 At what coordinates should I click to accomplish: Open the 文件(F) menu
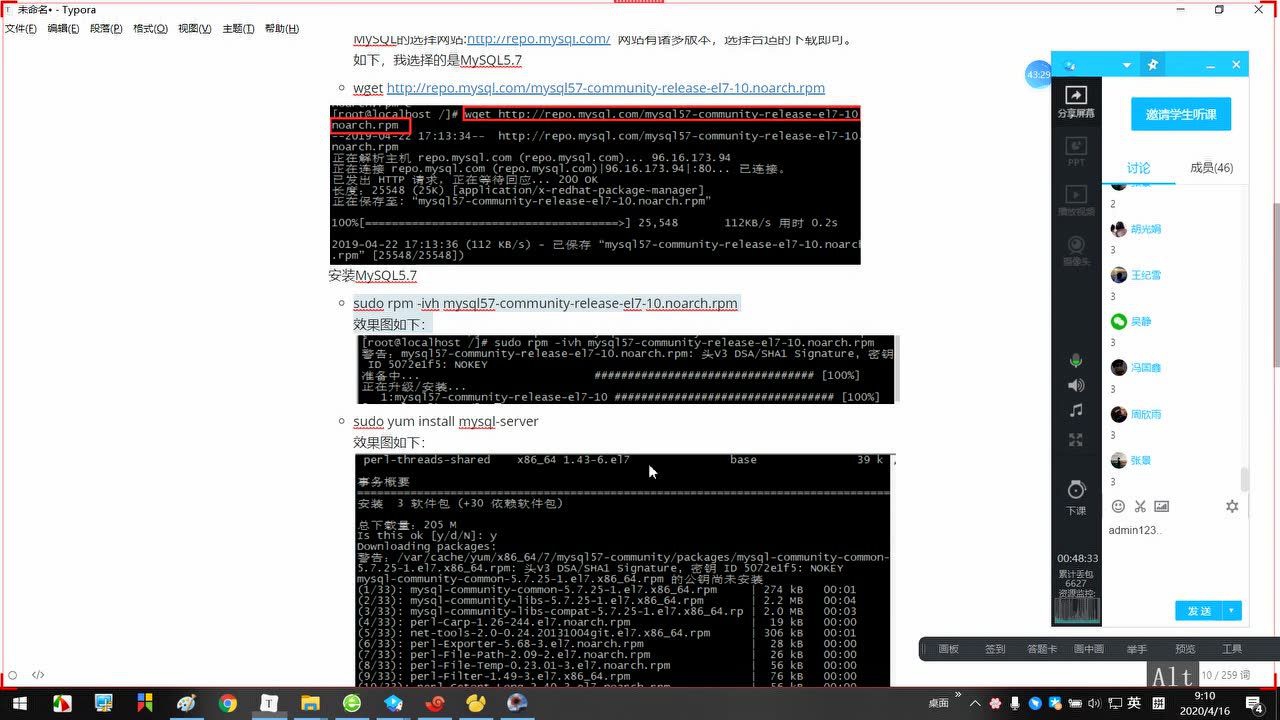pyautogui.click(x=21, y=29)
